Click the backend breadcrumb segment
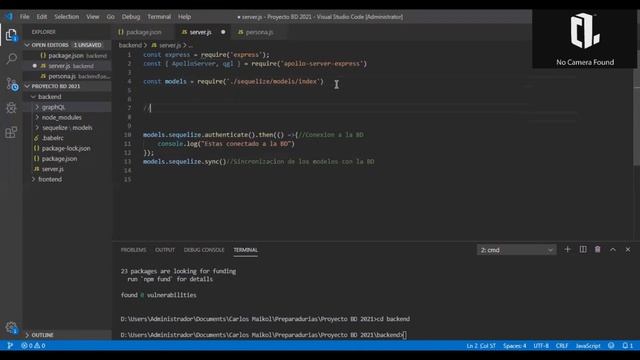The image size is (640, 360). pyautogui.click(x=130, y=45)
